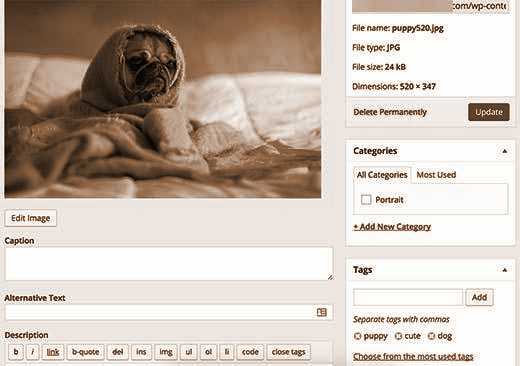520x366 pixels.
Task: Open the Edit Image editor
Action: (31, 218)
